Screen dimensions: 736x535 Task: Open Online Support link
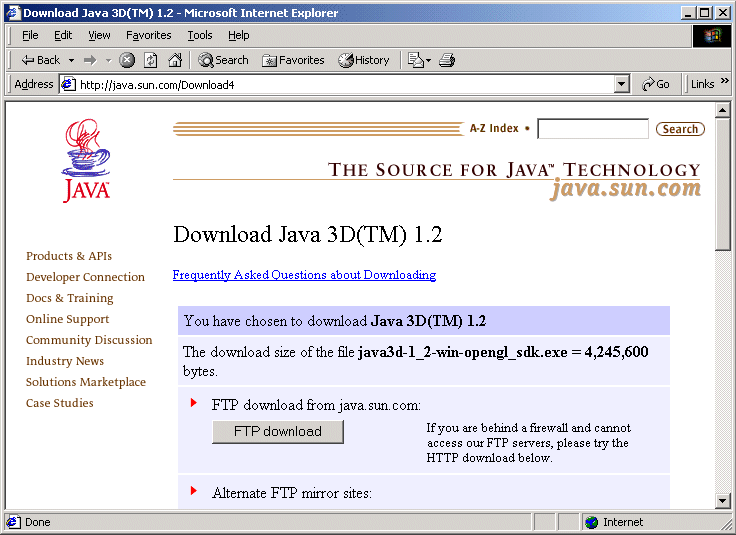tap(68, 319)
